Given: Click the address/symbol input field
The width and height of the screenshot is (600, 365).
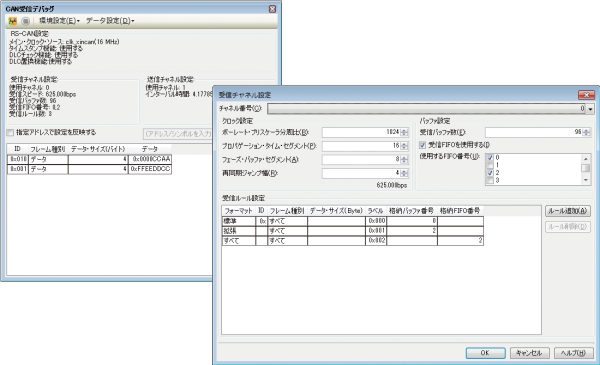Looking at the screenshot, I should (x=178, y=134).
